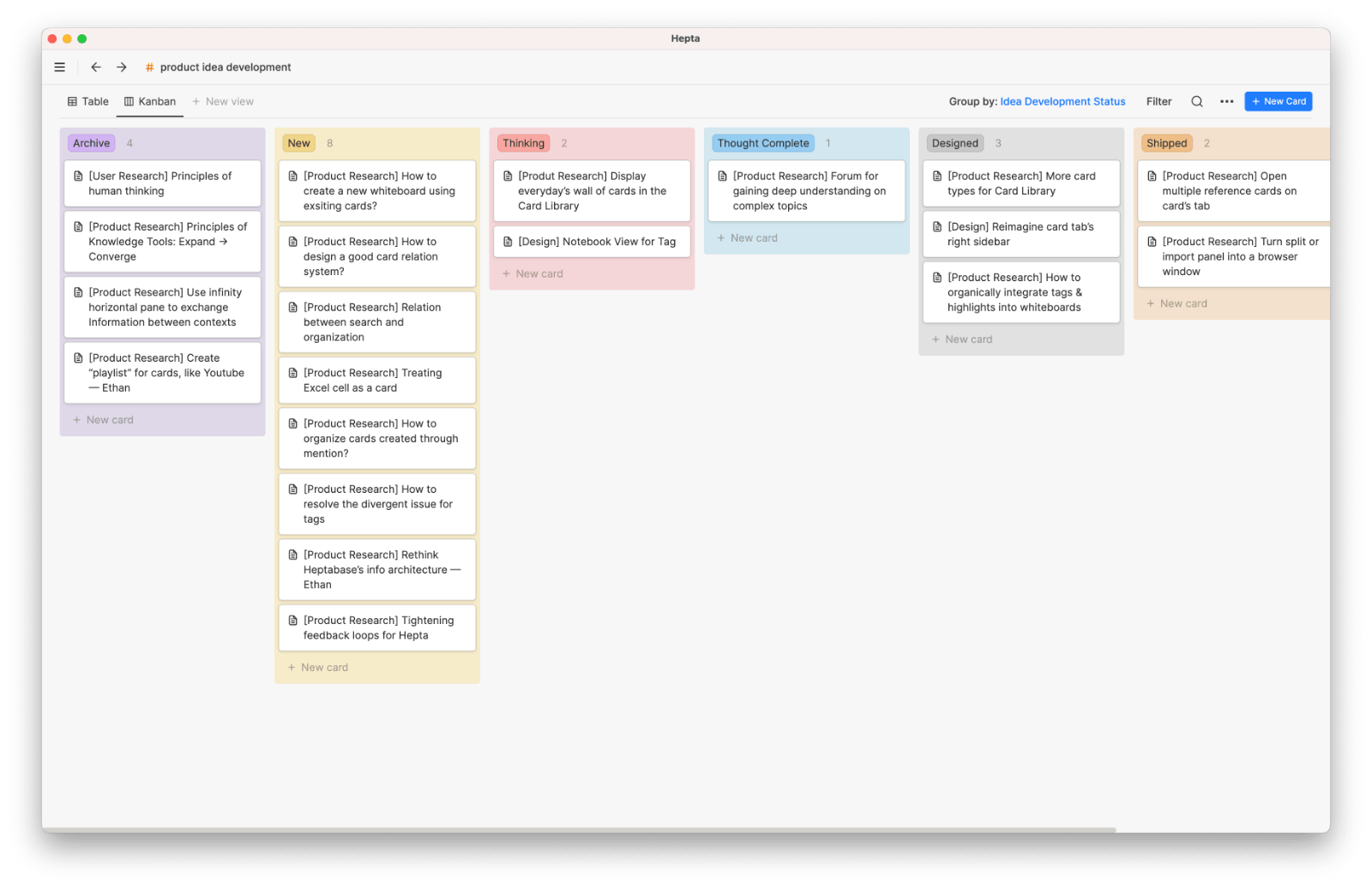Image resolution: width=1372 pixels, height=888 pixels.
Task: Click the purple Archive column label
Action: (91, 143)
